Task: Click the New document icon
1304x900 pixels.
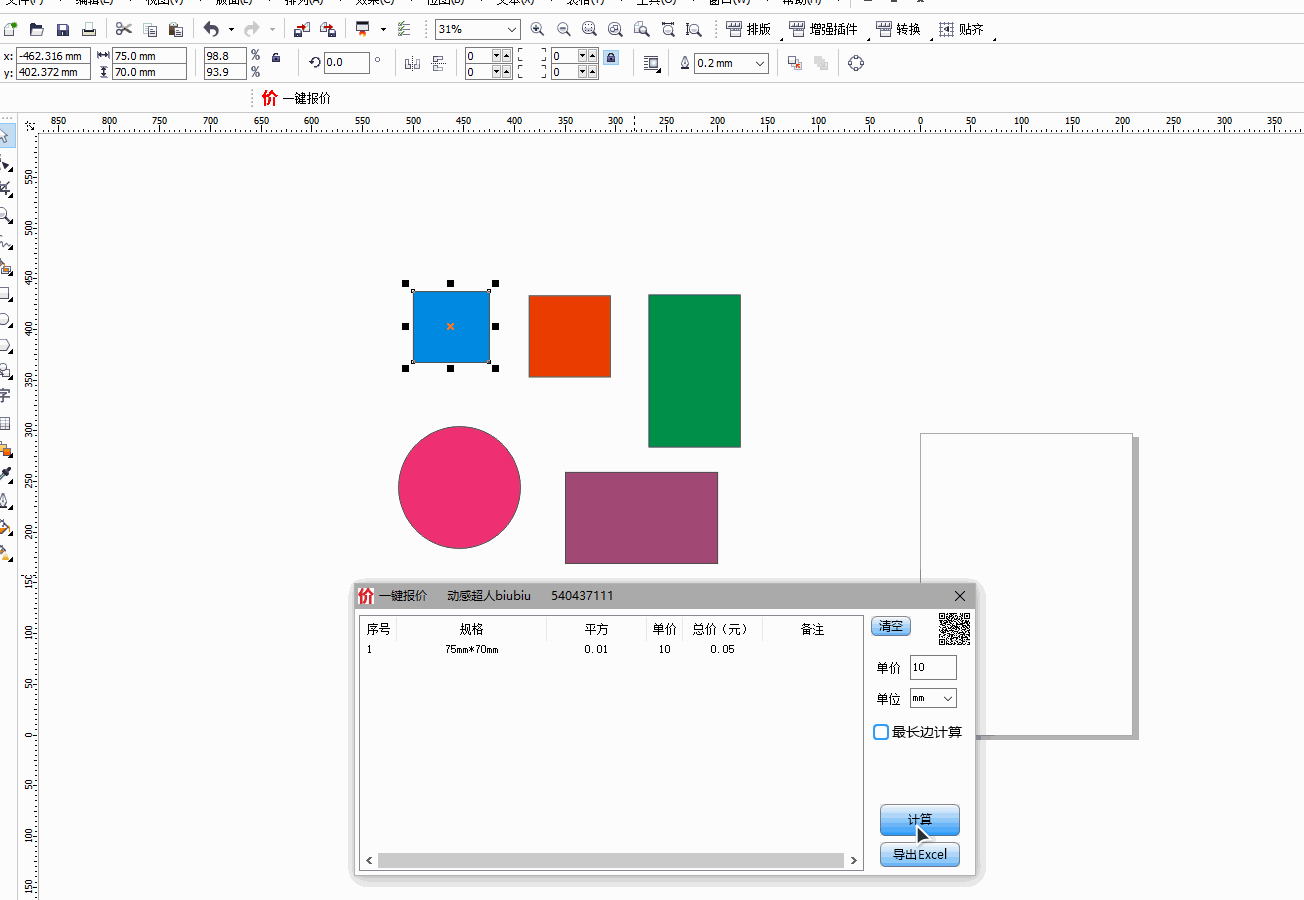Action: (x=10, y=30)
